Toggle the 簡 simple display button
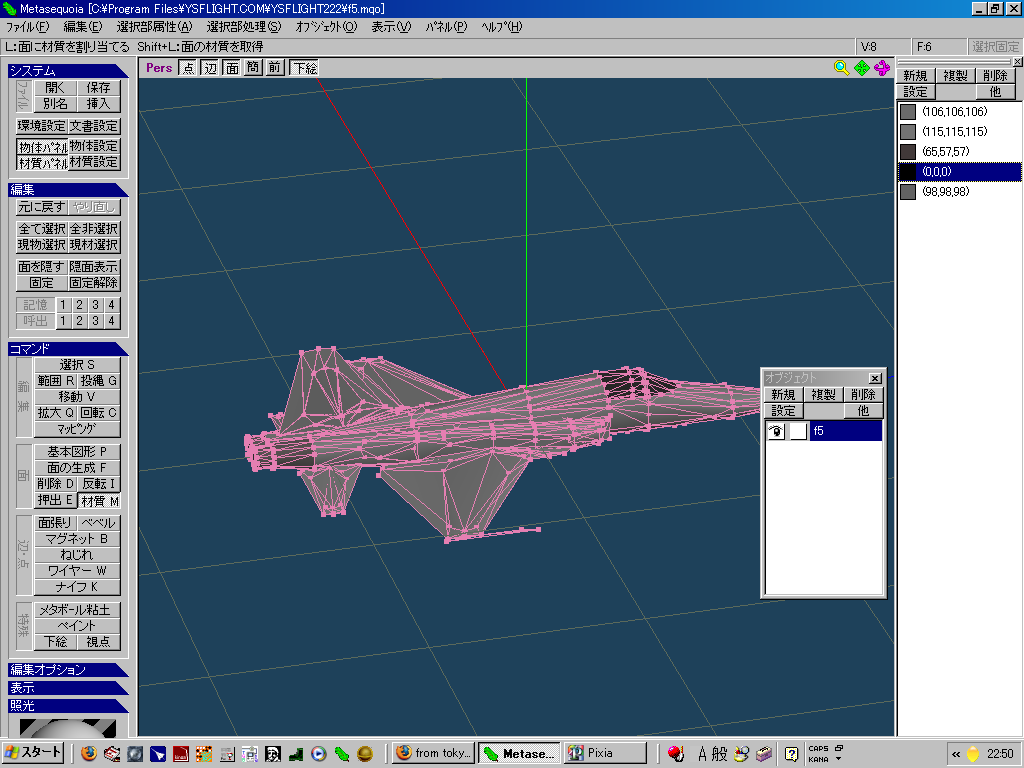The image size is (1024, 768). click(253, 67)
